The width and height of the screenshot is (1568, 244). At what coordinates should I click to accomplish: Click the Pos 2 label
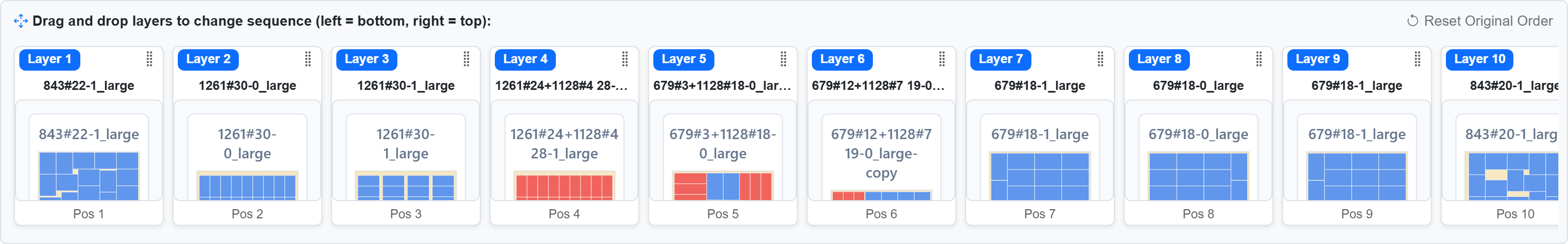[247, 213]
